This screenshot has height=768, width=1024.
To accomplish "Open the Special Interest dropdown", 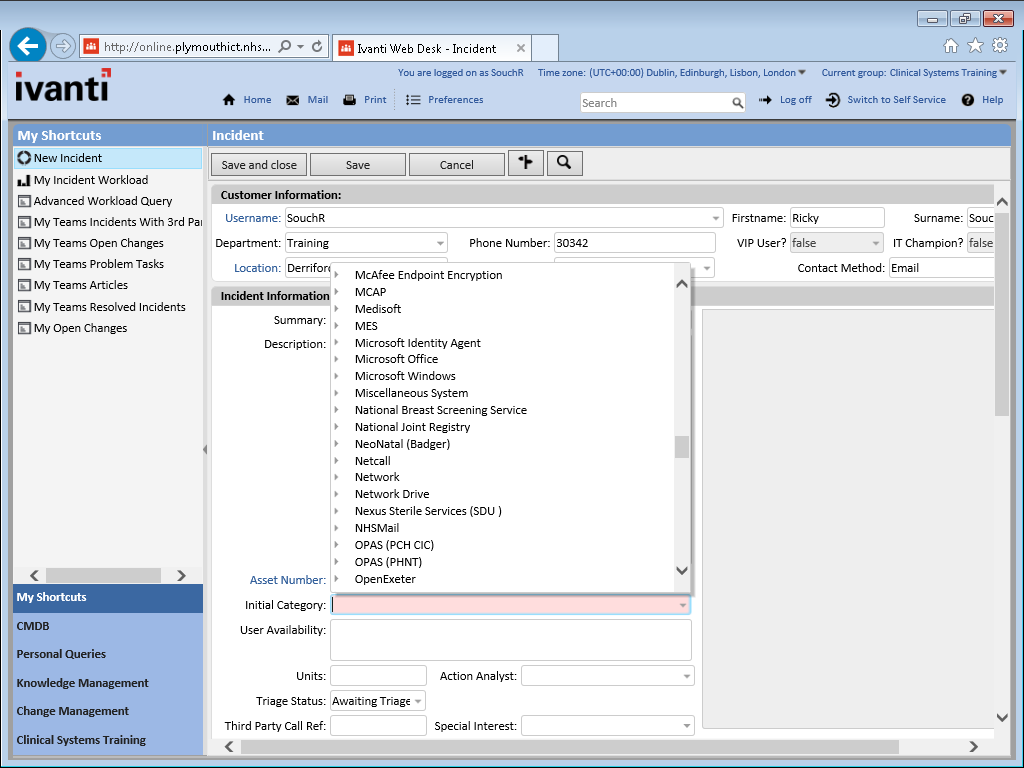I will coord(686,726).
